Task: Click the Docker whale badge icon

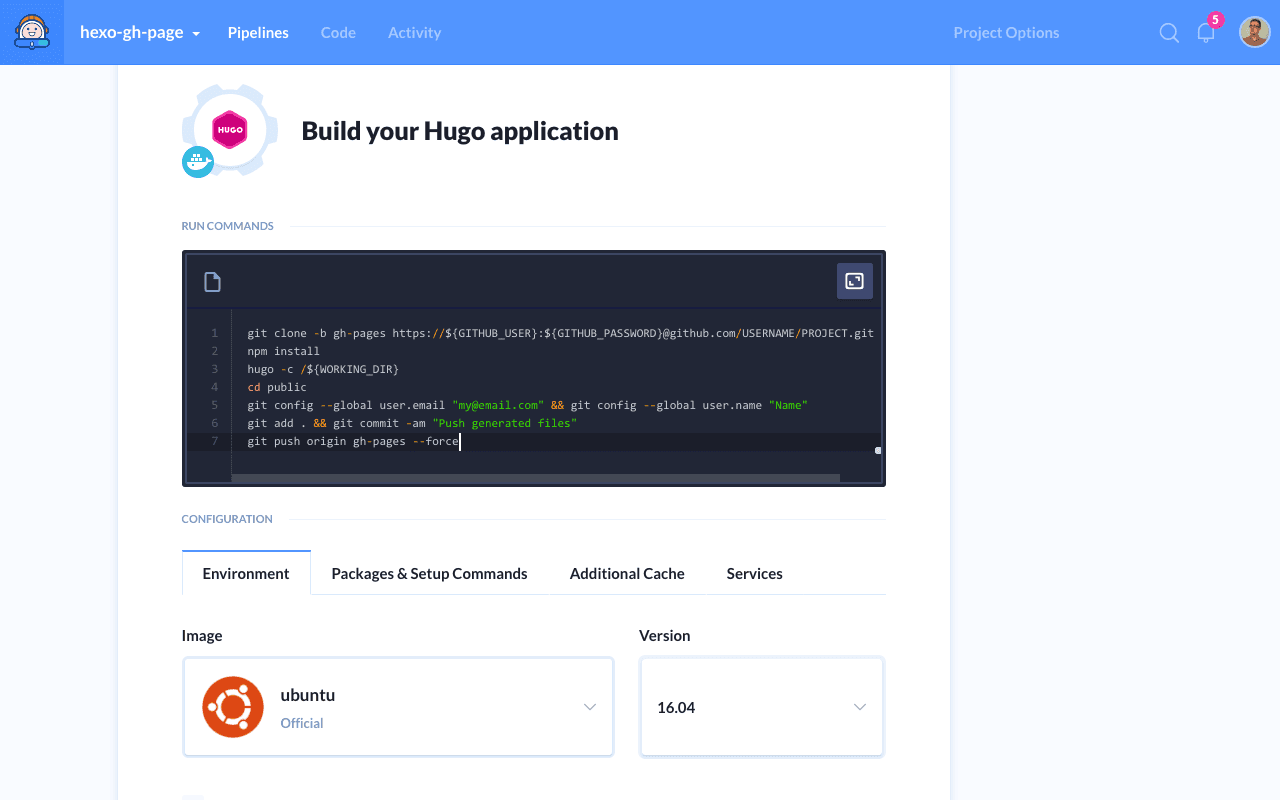Action: [198, 162]
